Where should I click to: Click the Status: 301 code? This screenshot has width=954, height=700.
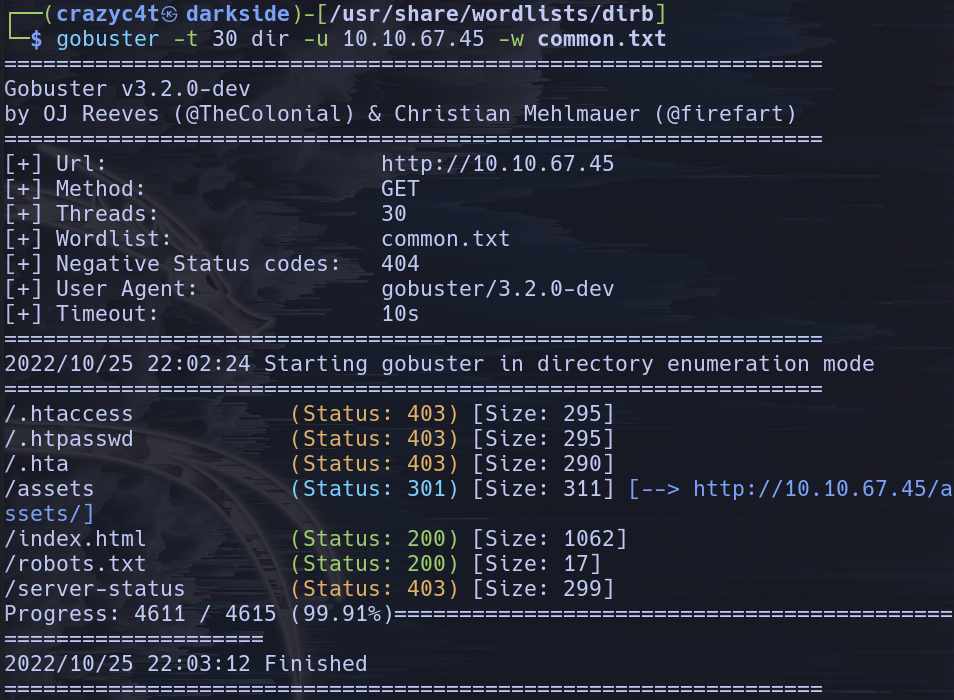coord(374,489)
